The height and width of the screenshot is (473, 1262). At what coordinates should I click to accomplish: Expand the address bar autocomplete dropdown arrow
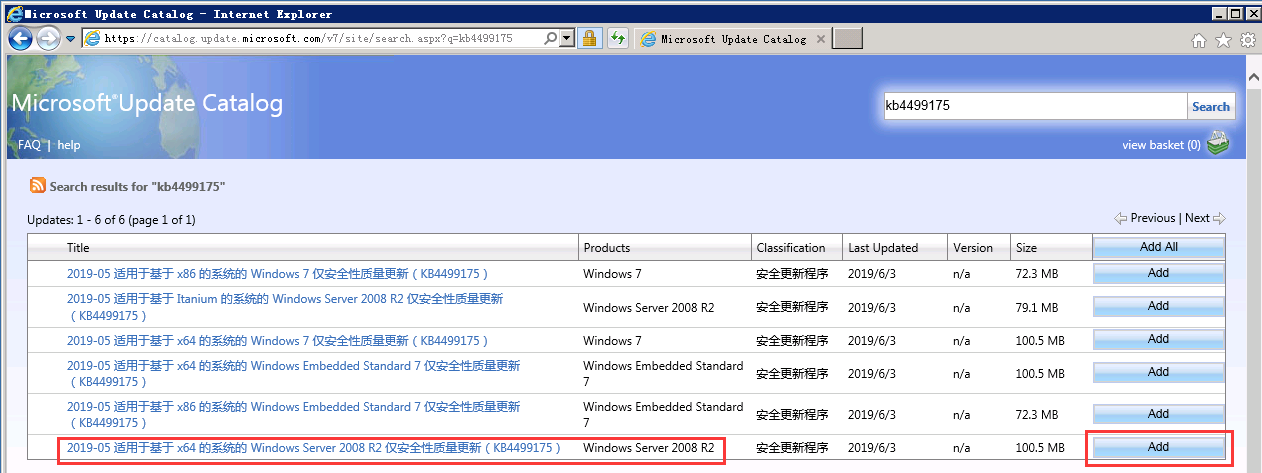(567, 39)
